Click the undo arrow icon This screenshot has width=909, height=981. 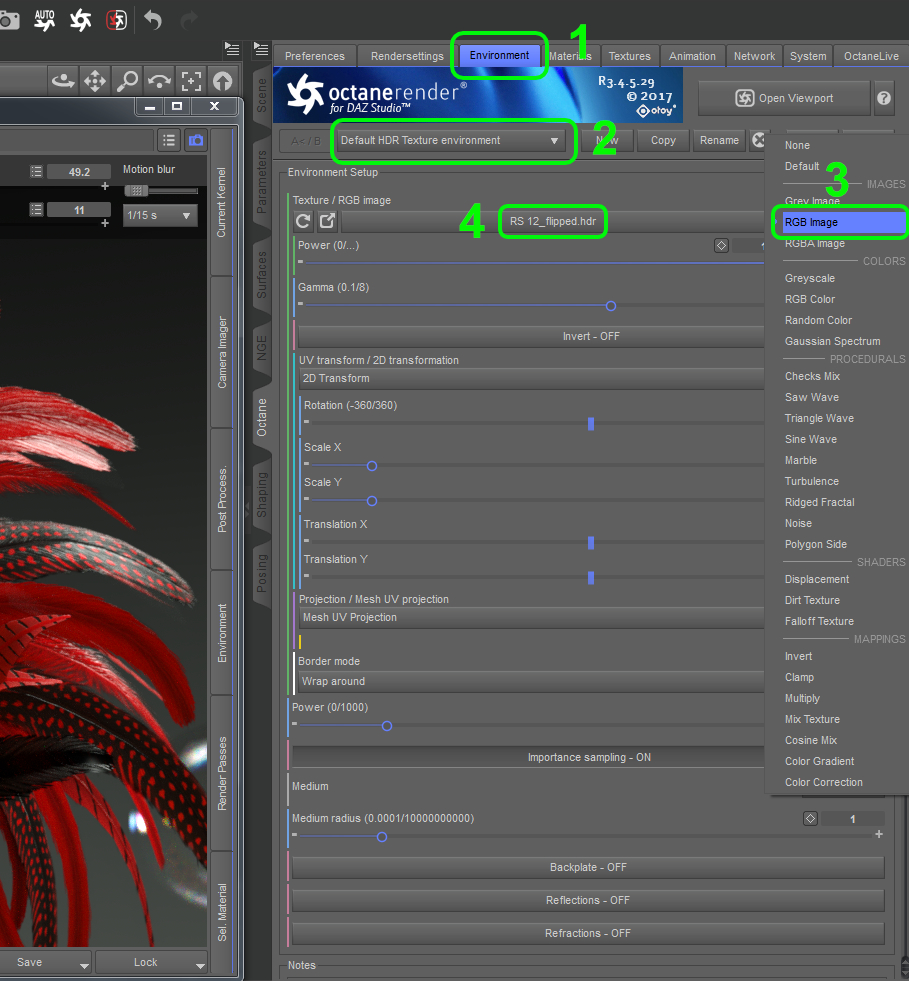click(152, 18)
